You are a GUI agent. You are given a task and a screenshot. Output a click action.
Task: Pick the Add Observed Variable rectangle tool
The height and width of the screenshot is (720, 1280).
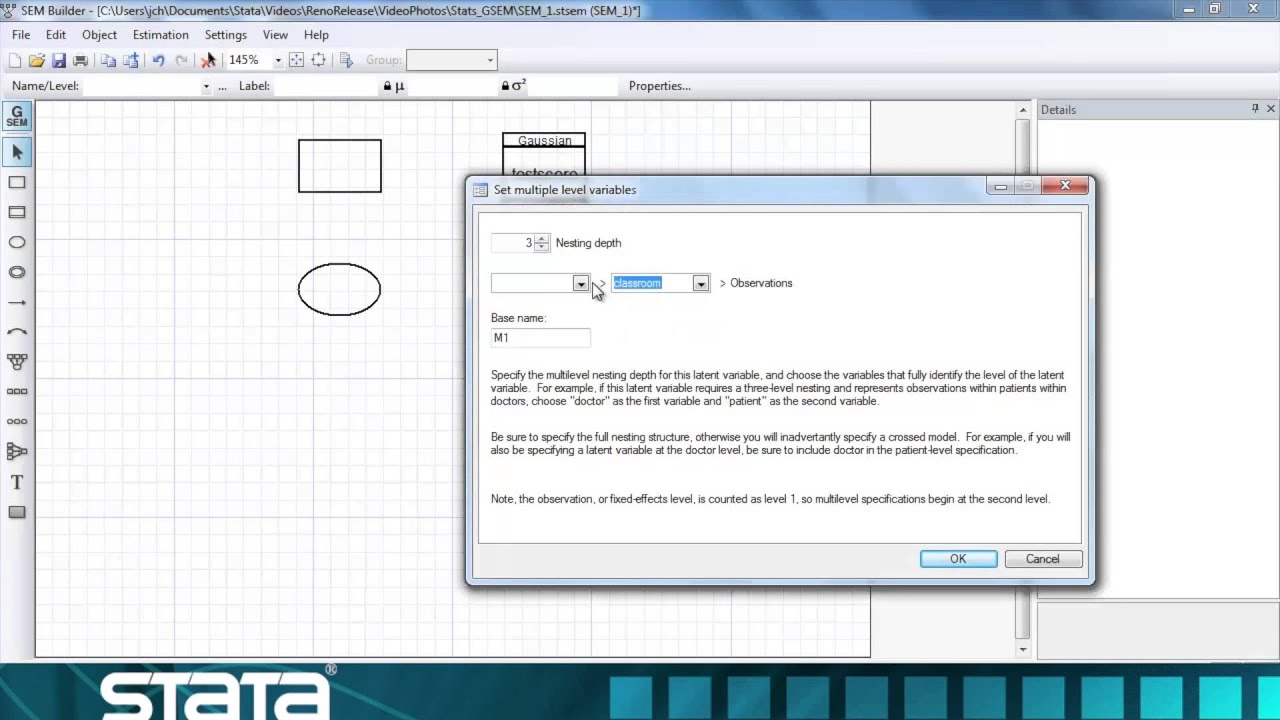17,182
